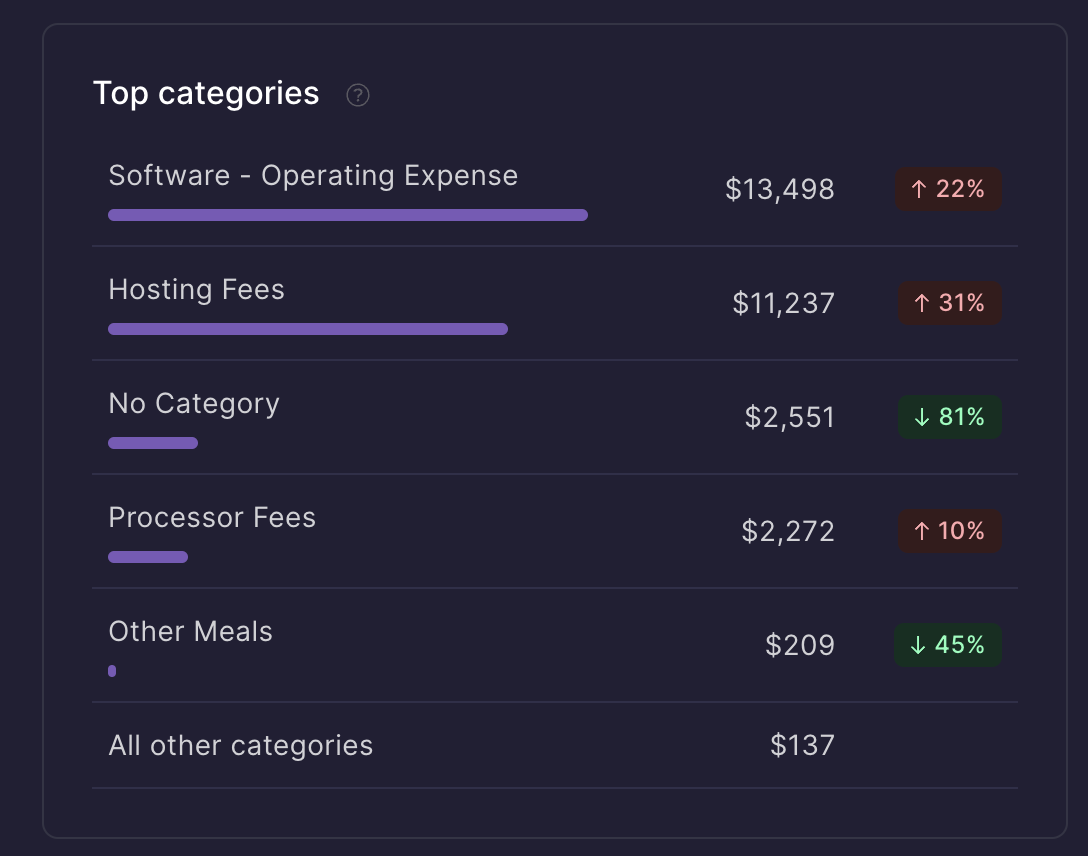Click the $13,498 amount
This screenshot has width=1088, height=856.
click(x=779, y=189)
